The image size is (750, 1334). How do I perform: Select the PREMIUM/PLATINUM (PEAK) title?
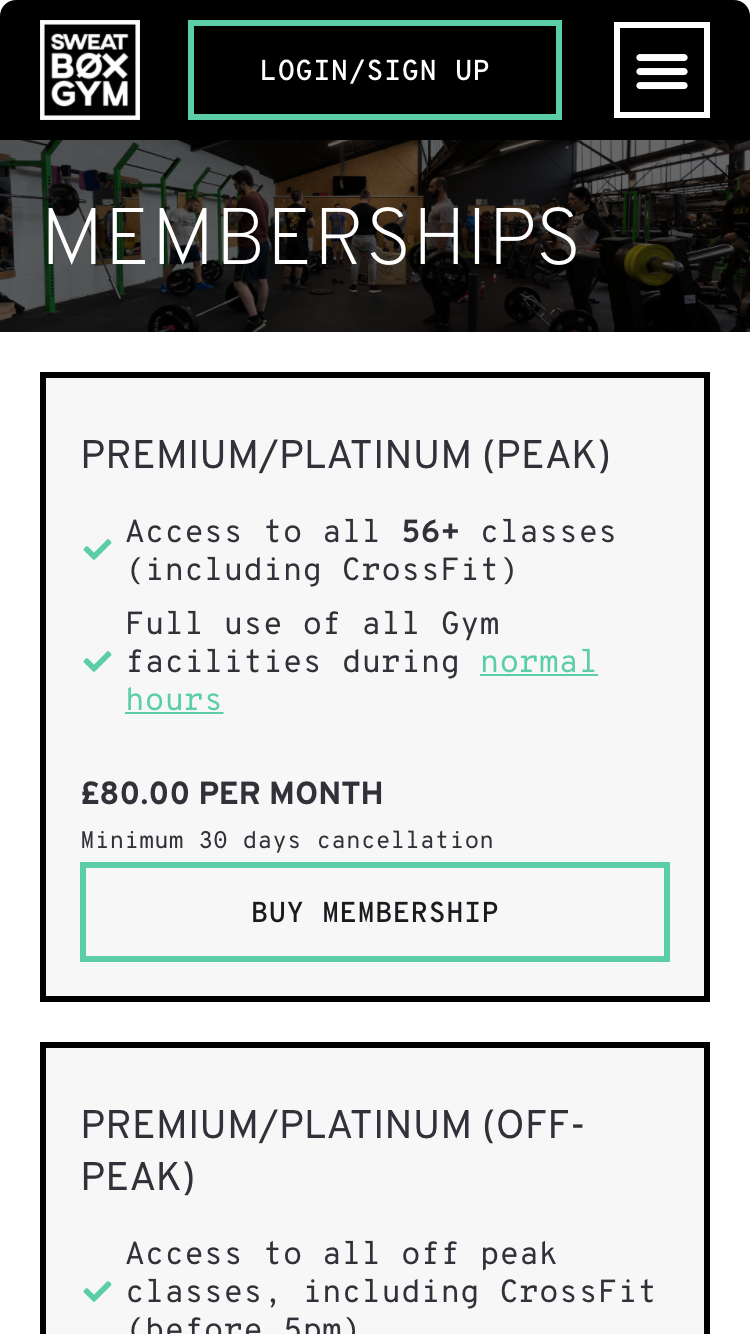click(x=345, y=456)
